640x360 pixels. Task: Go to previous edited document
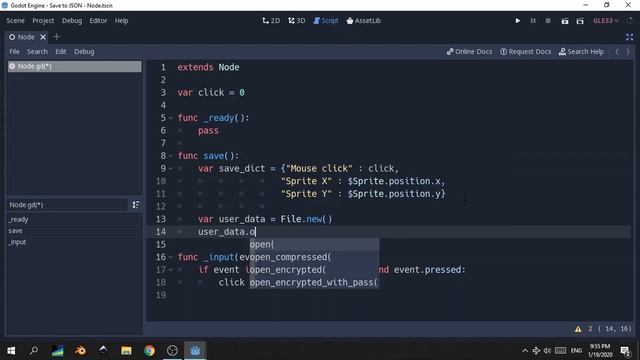point(617,51)
